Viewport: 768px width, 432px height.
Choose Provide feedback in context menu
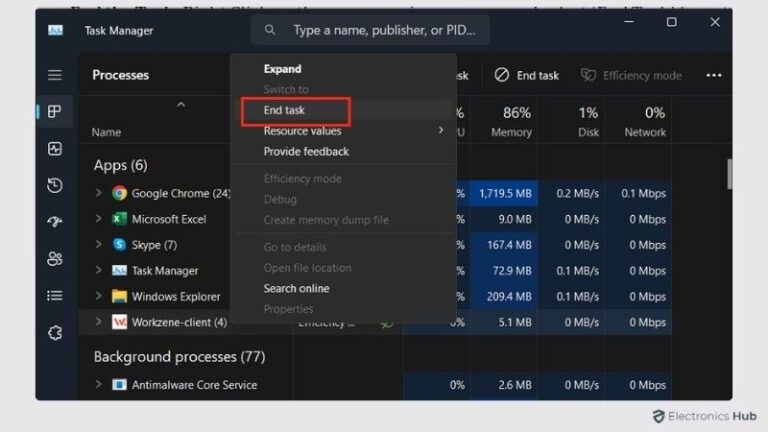tap(306, 151)
